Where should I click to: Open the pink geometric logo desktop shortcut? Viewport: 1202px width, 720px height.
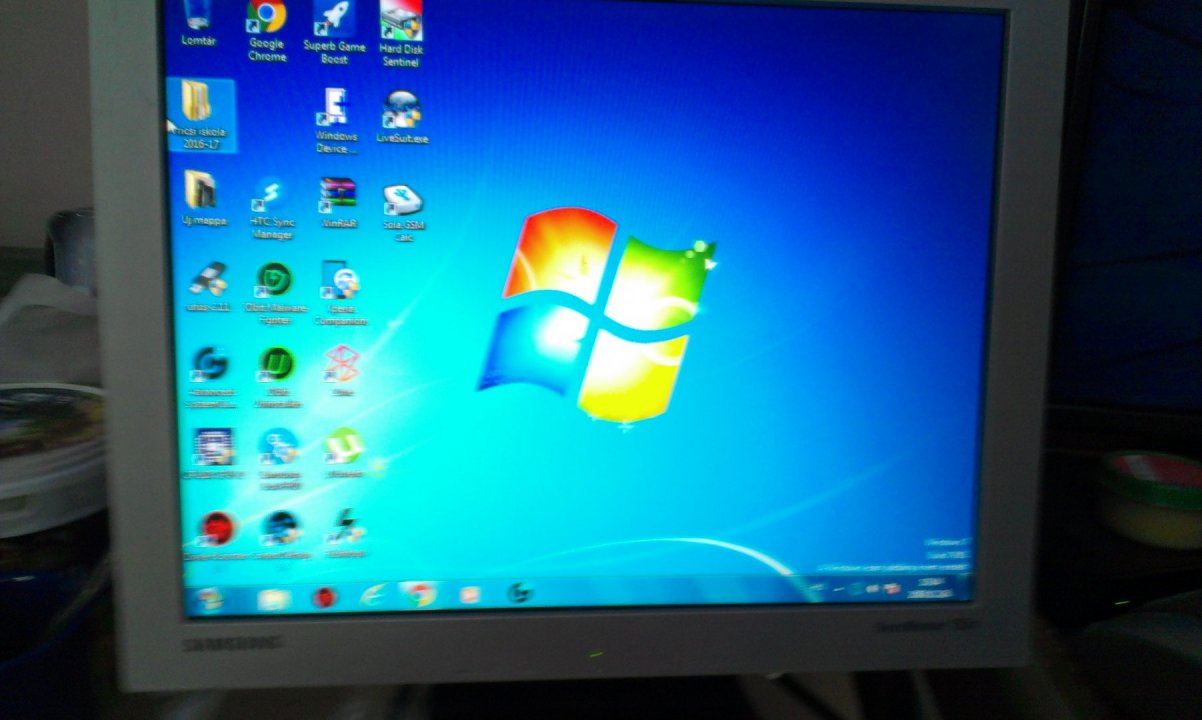(x=341, y=371)
